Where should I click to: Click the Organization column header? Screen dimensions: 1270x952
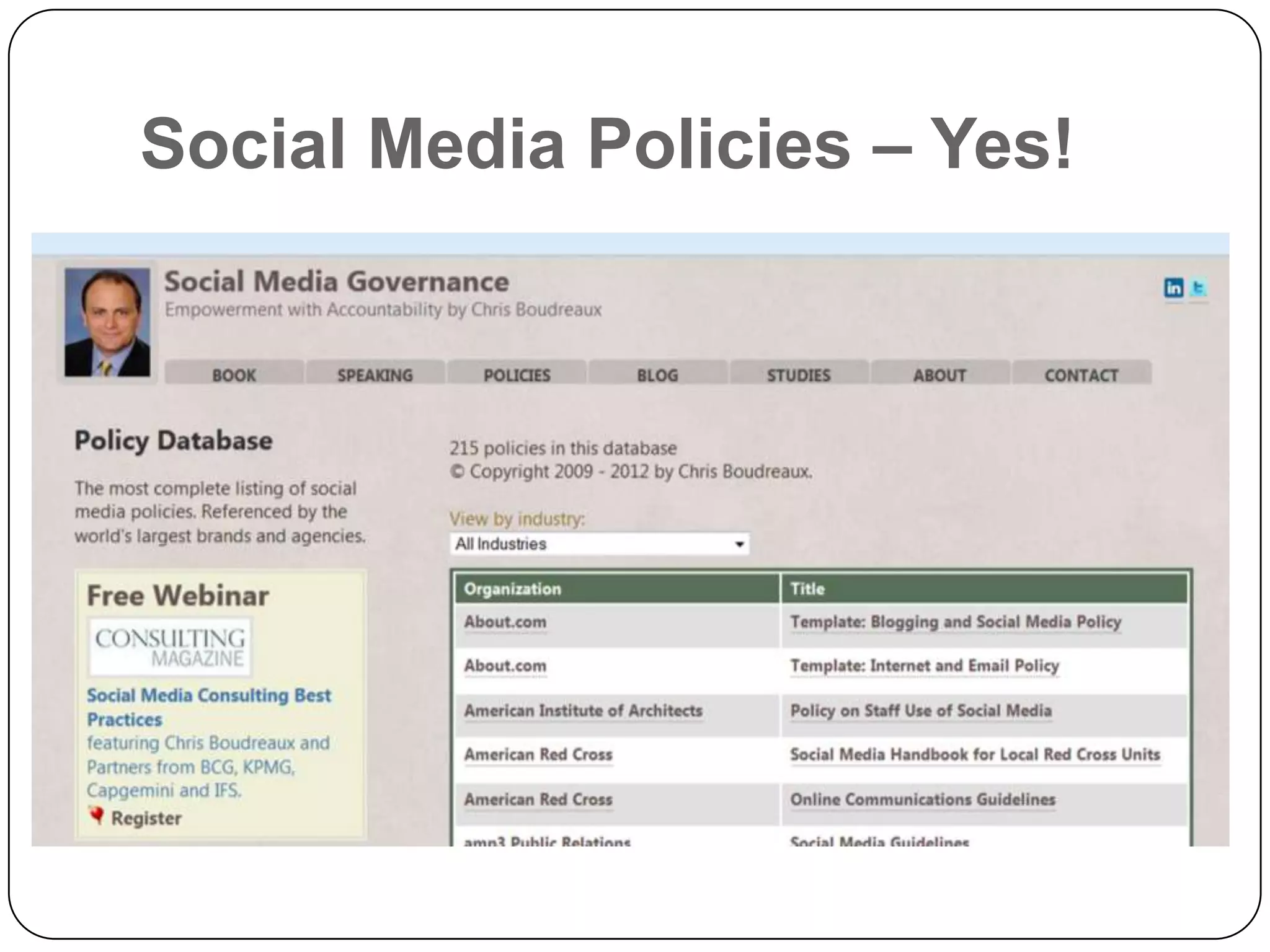coord(617,589)
